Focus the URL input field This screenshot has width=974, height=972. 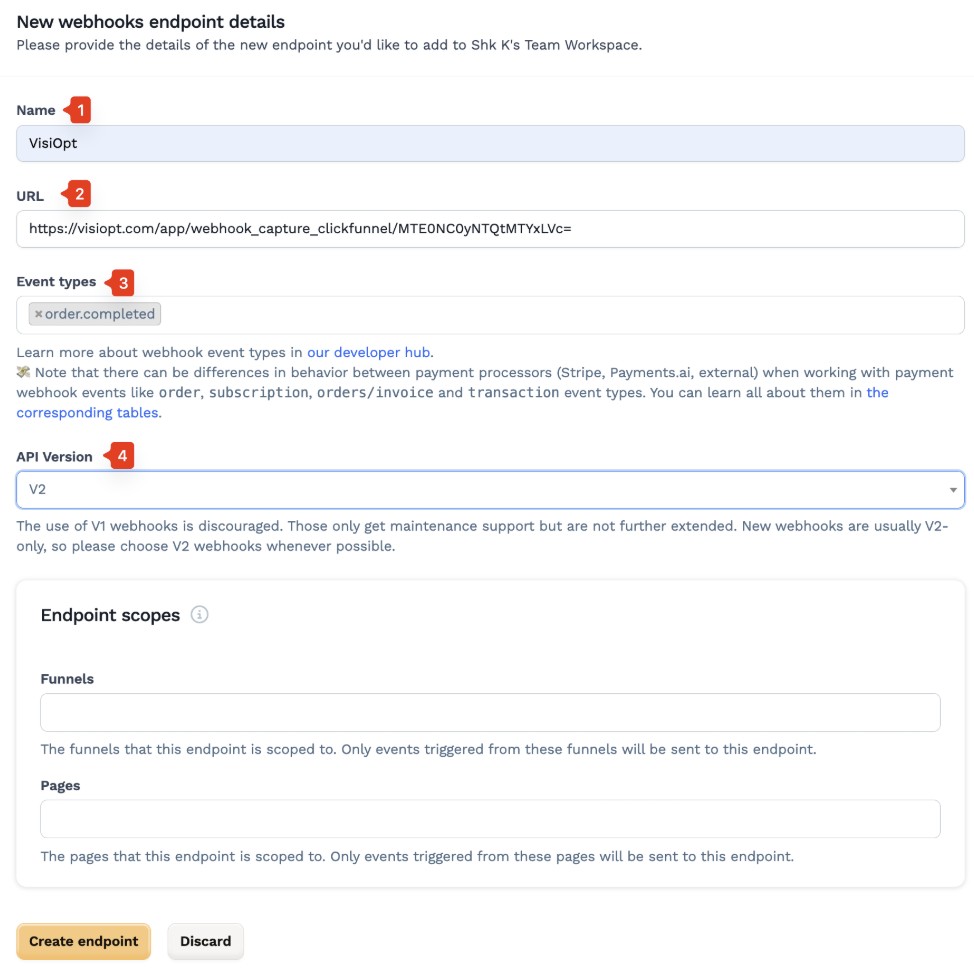pos(490,229)
